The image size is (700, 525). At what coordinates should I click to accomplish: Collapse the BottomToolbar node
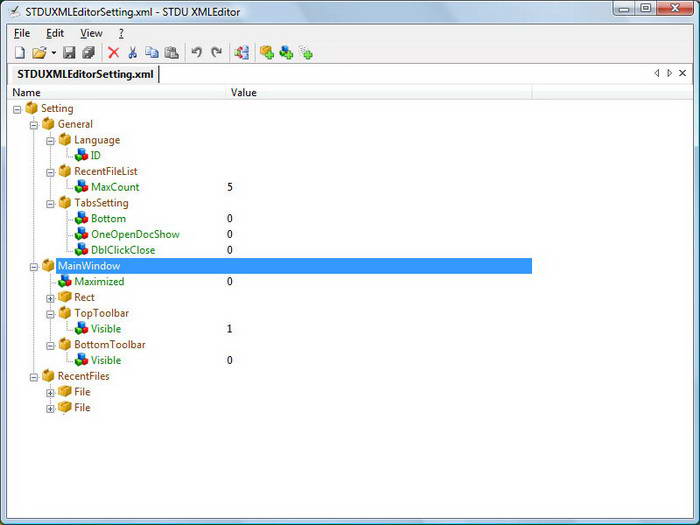coord(50,346)
